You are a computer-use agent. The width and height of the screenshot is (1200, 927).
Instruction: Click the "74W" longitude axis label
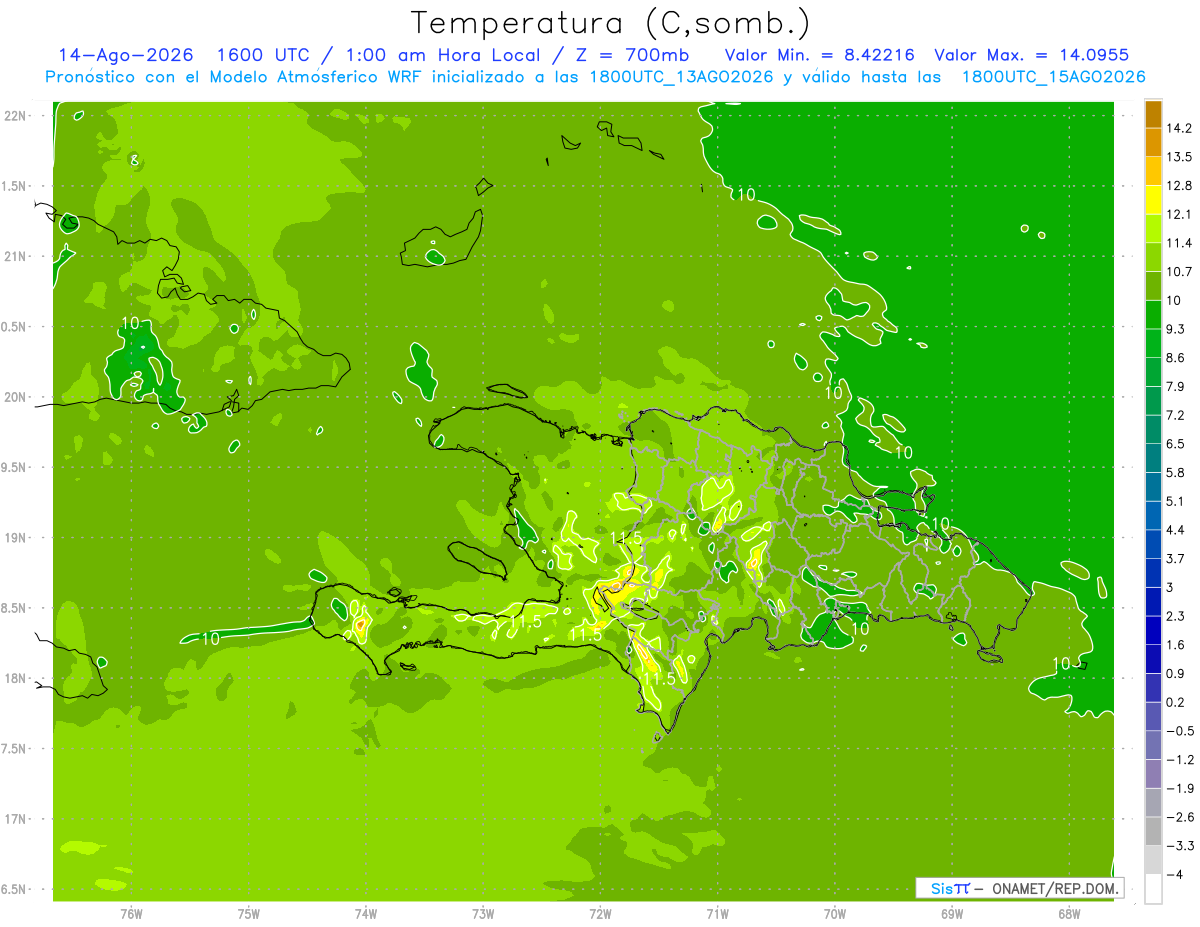(366, 914)
